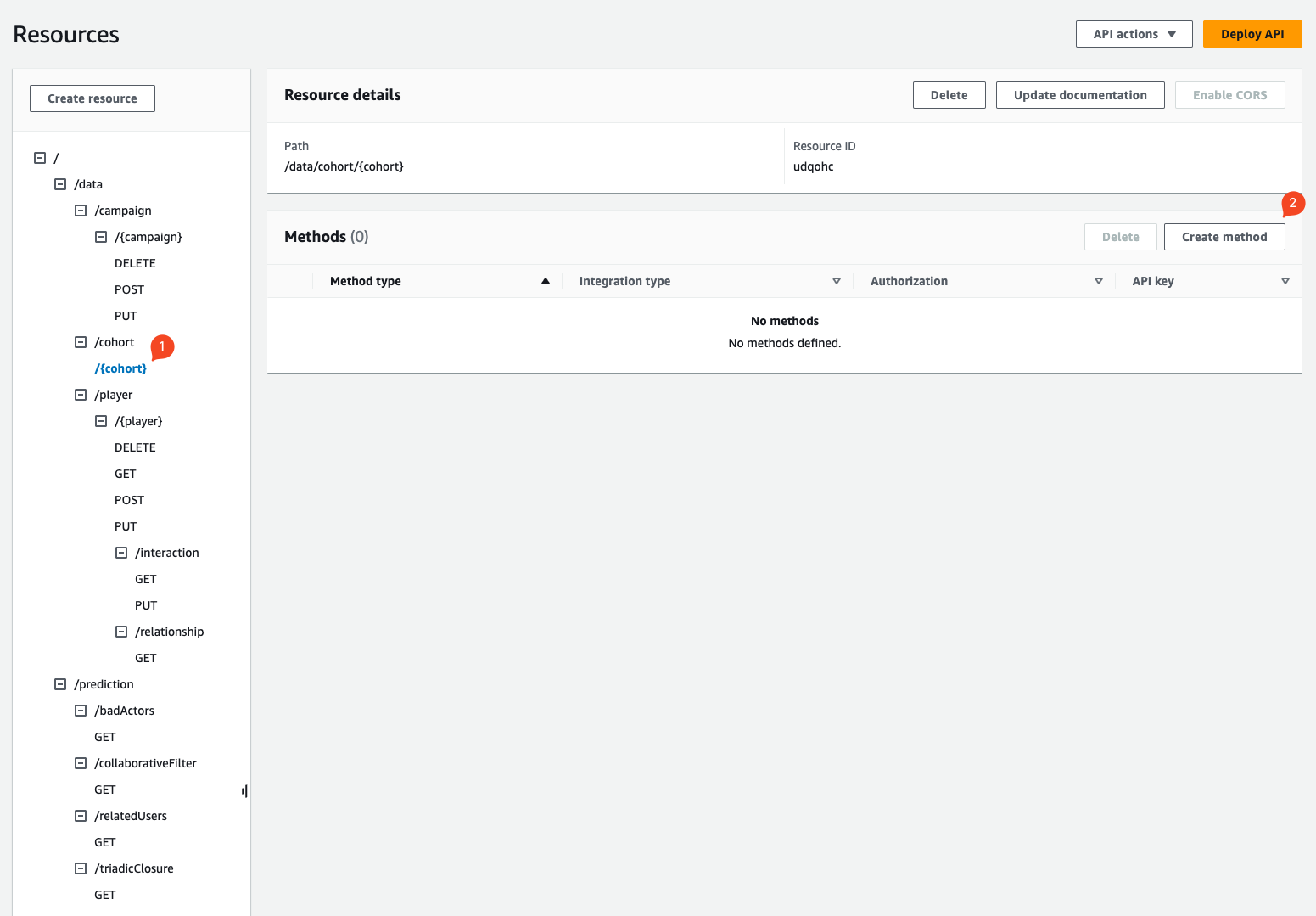The height and width of the screenshot is (916, 1316).
Task: Click Create method
Action: click(x=1224, y=237)
